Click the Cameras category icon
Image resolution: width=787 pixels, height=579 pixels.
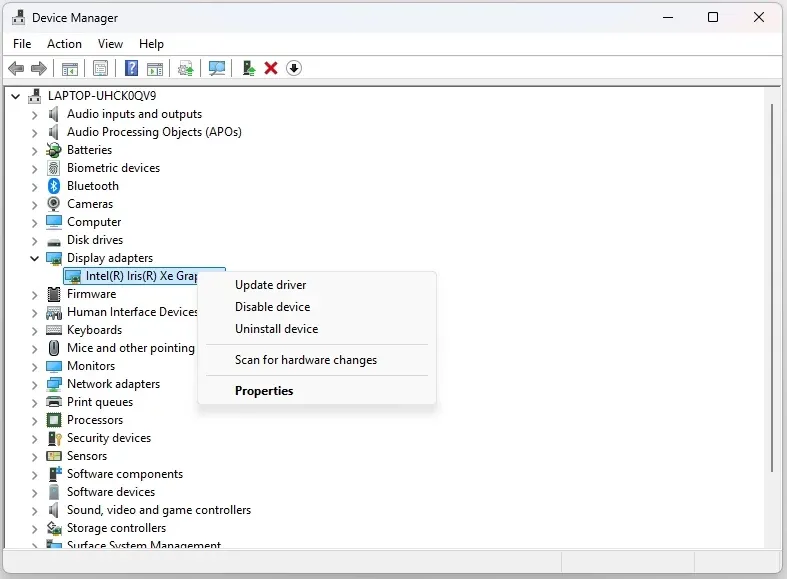[54, 204]
